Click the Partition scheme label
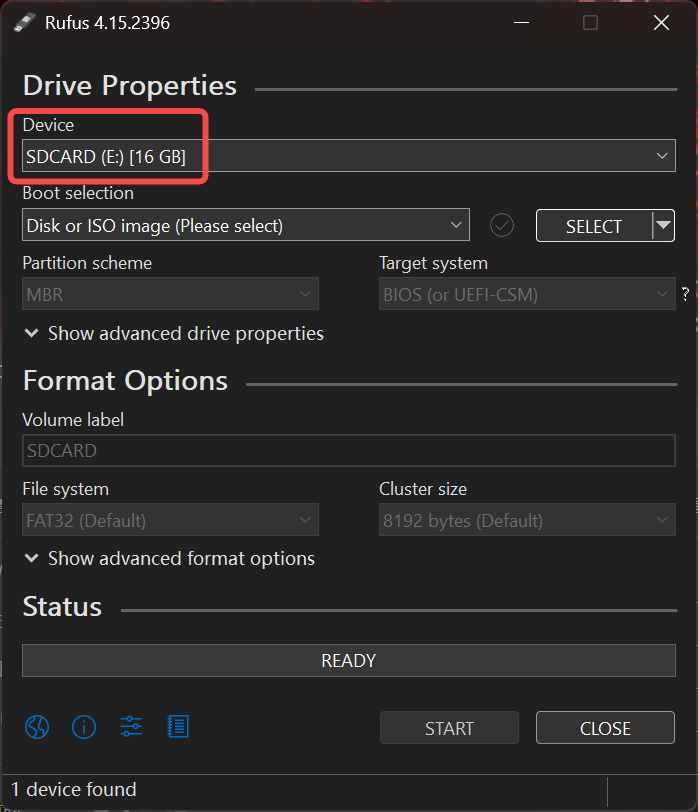Image resolution: width=698 pixels, height=812 pixels. pos(87,263)
